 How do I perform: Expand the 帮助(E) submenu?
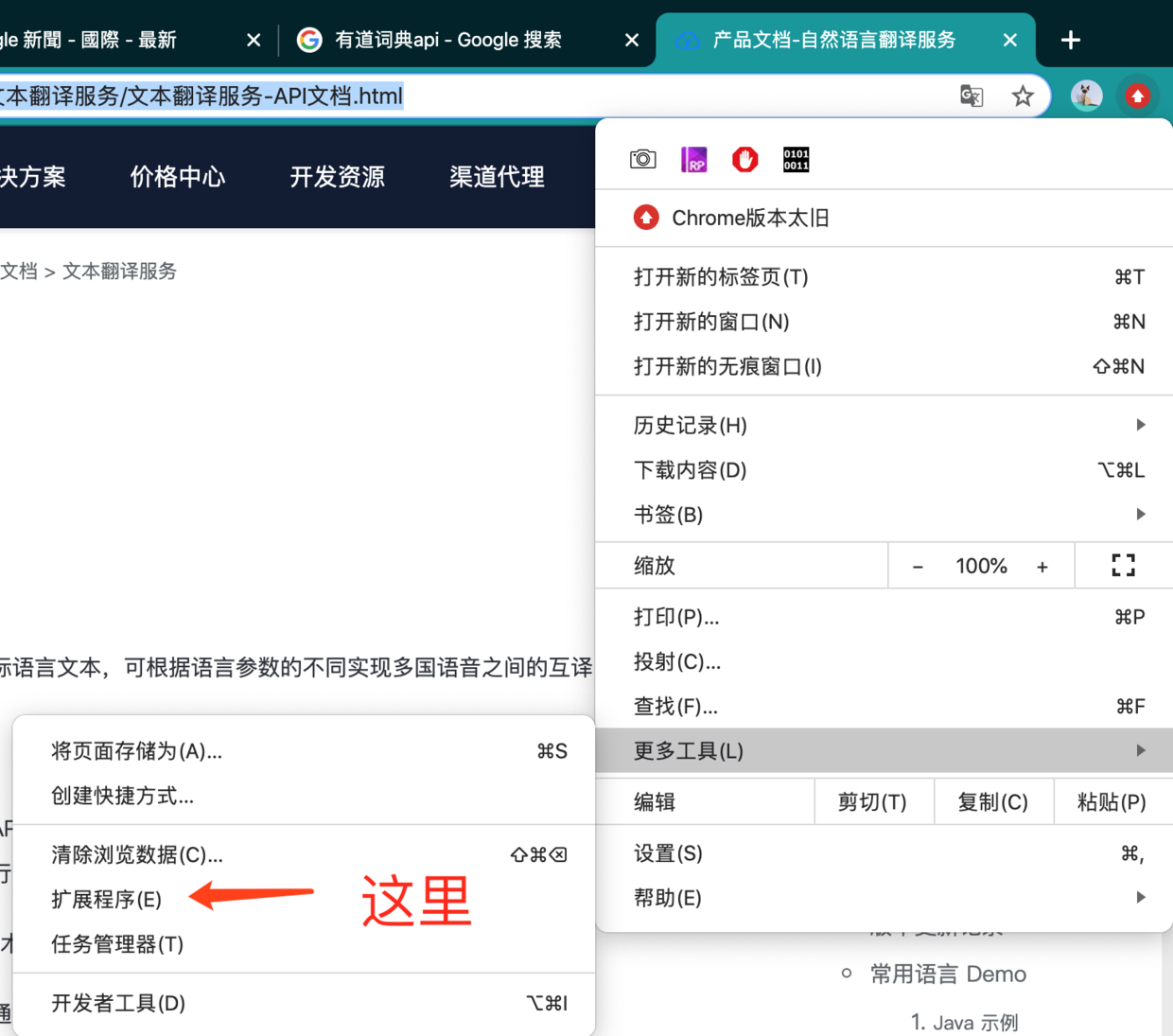tap(667, 897)
